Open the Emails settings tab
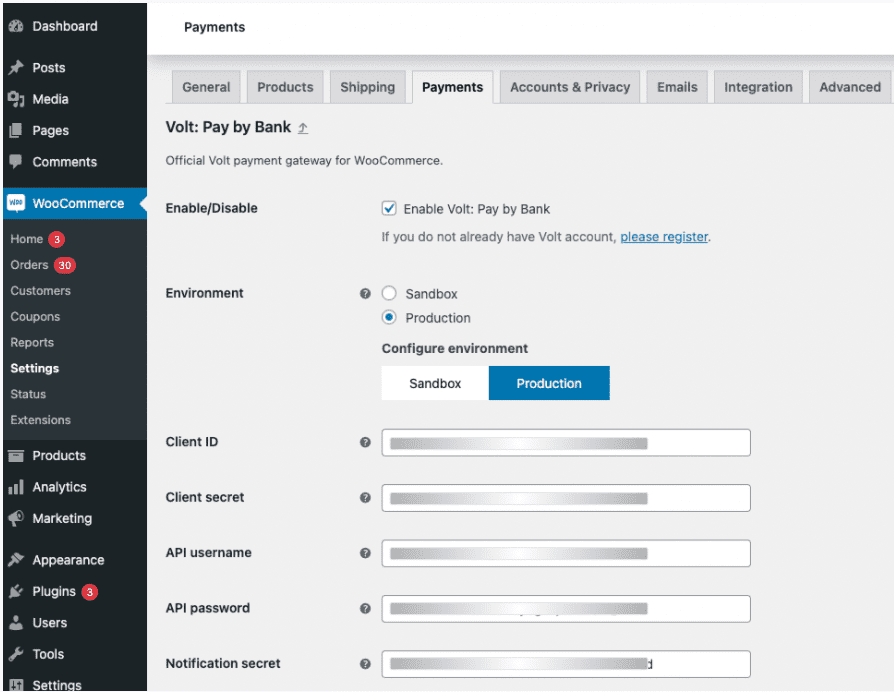 [x=677, y=87]
